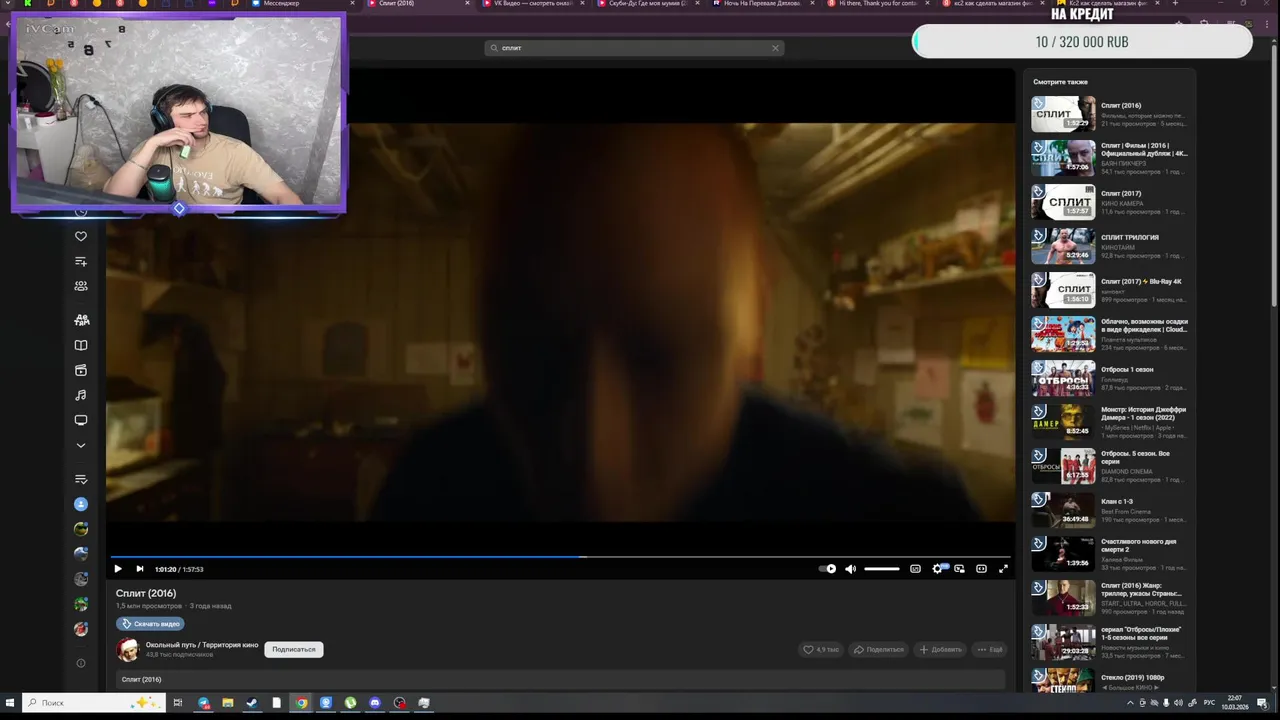Switch to 'Скуби-Ду: Где моя мумия' tab
Viewport: 1280px width, 720px height.
pyautogui.click(x=645, y=4)
